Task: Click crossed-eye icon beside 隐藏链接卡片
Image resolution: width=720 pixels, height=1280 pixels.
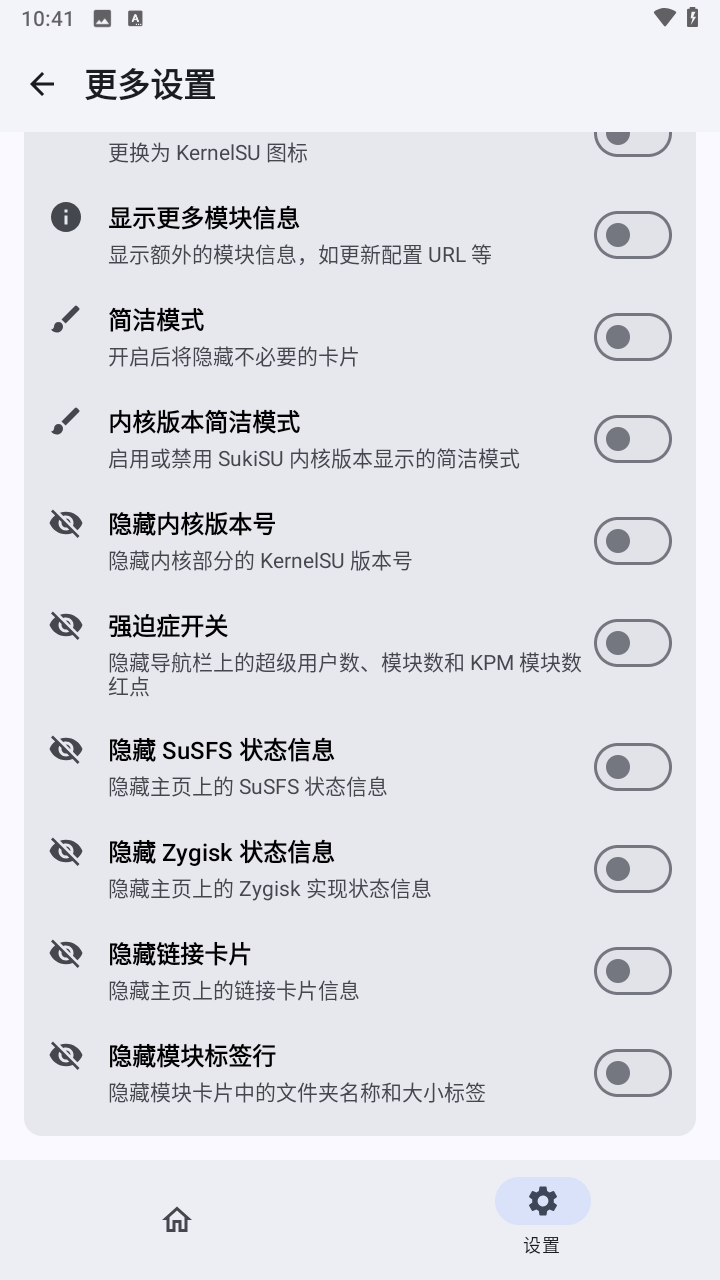Action: pyautogui.click(x=66, y=953)
